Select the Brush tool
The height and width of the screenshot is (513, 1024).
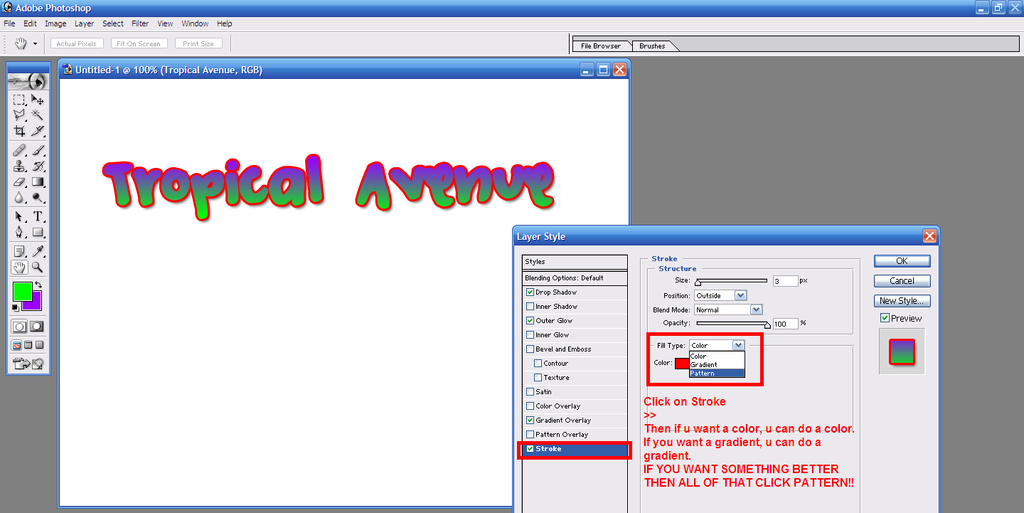(38, 151)
